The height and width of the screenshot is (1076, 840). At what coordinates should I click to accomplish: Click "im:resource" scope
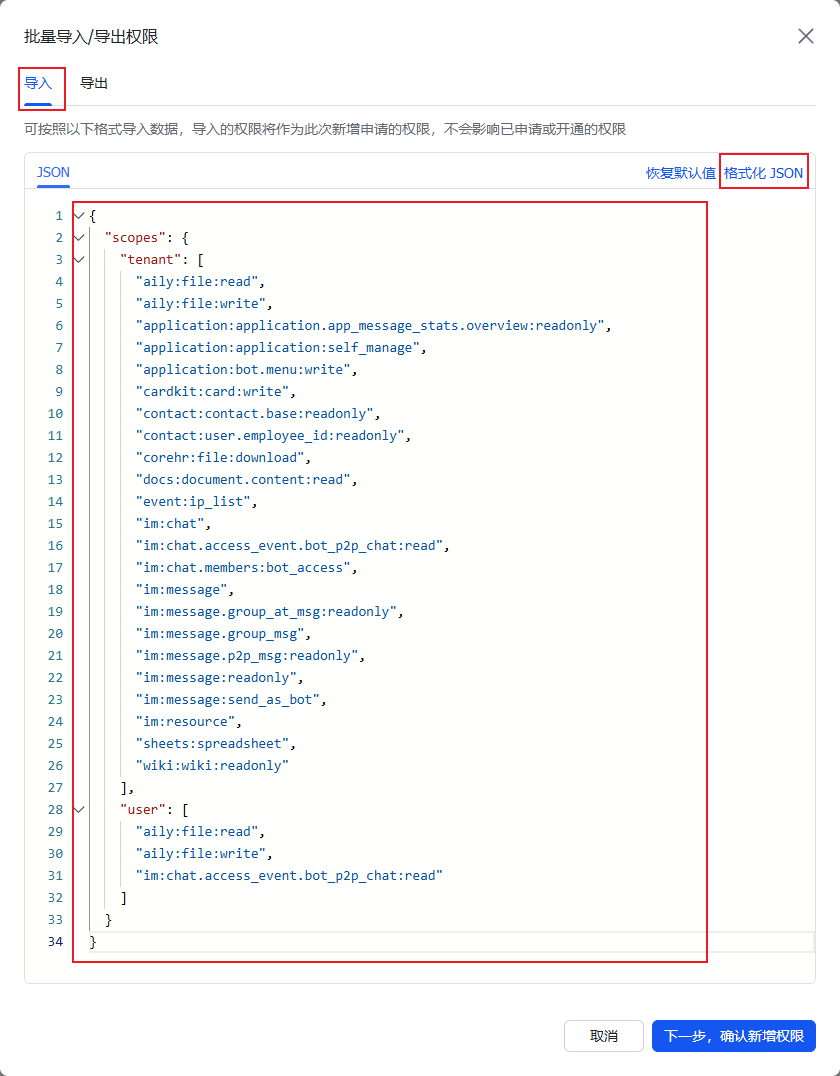(x=185, y=721)
